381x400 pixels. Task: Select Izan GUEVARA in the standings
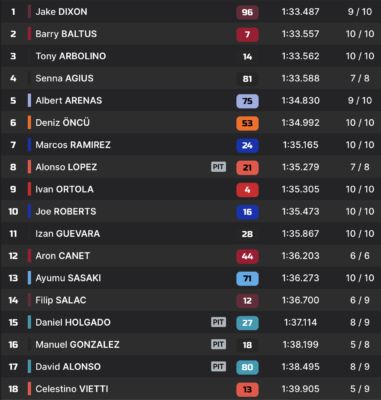[x=68, y=234]
